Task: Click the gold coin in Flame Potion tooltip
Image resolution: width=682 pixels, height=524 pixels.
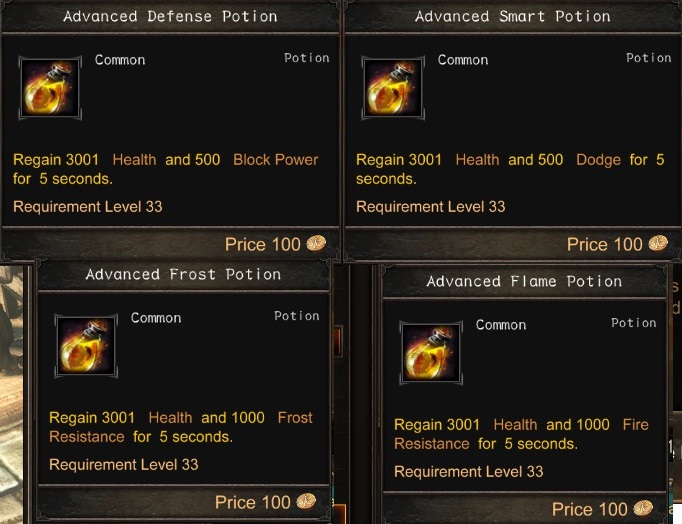Action: (642, 508)
